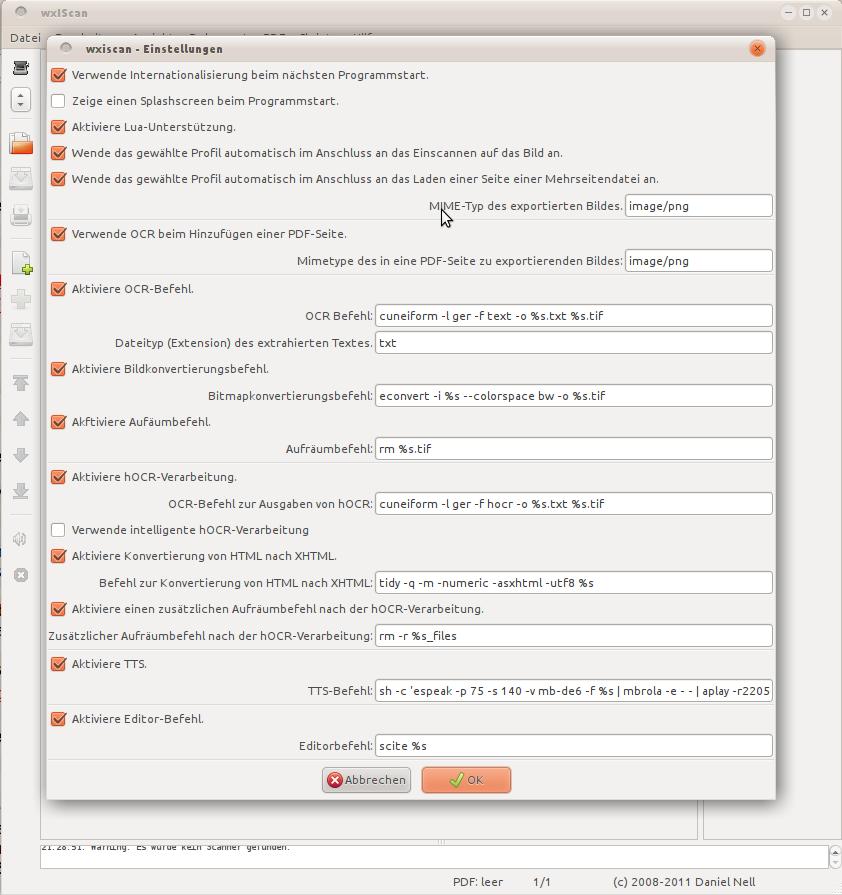
Task: Enable 'Verwende intelligente hOCR-Verarbeitung'
Action: point(58,530)
